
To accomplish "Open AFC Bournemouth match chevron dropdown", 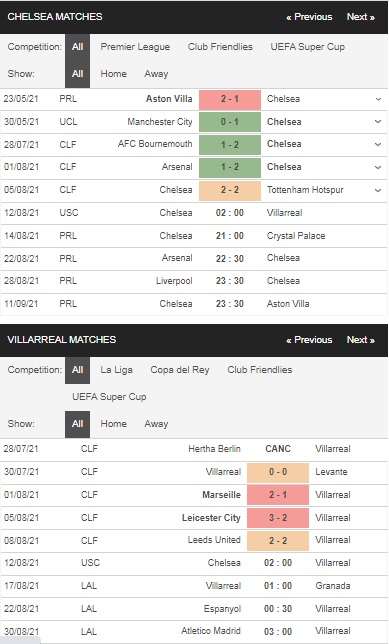I will (378, 144).
